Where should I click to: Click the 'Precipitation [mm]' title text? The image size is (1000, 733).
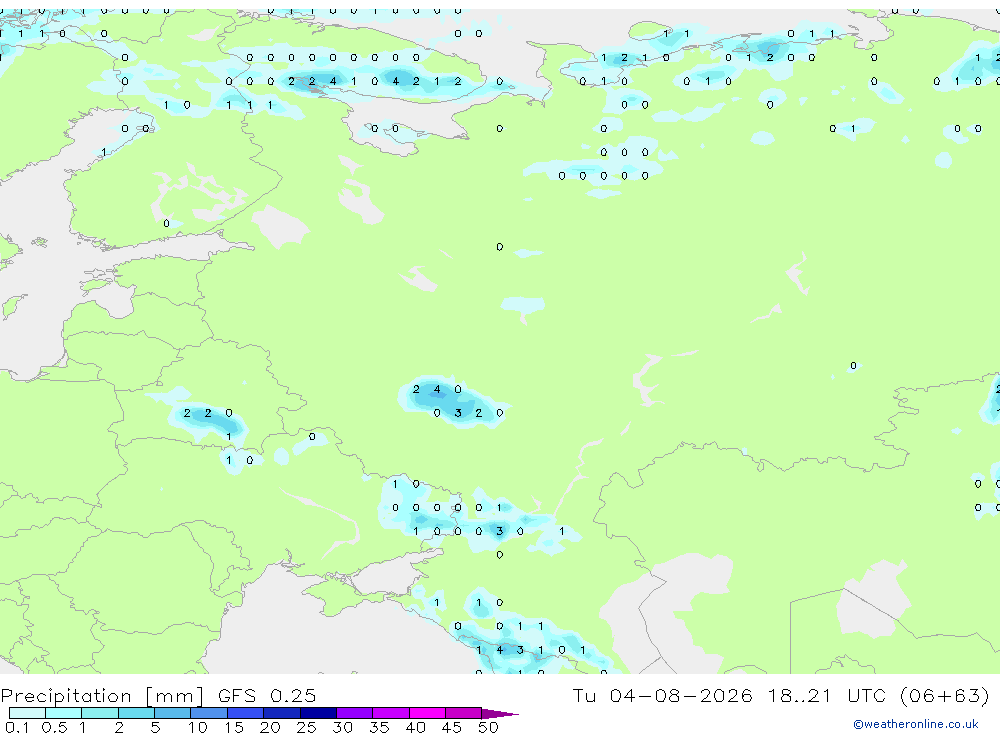coord(102,696)
